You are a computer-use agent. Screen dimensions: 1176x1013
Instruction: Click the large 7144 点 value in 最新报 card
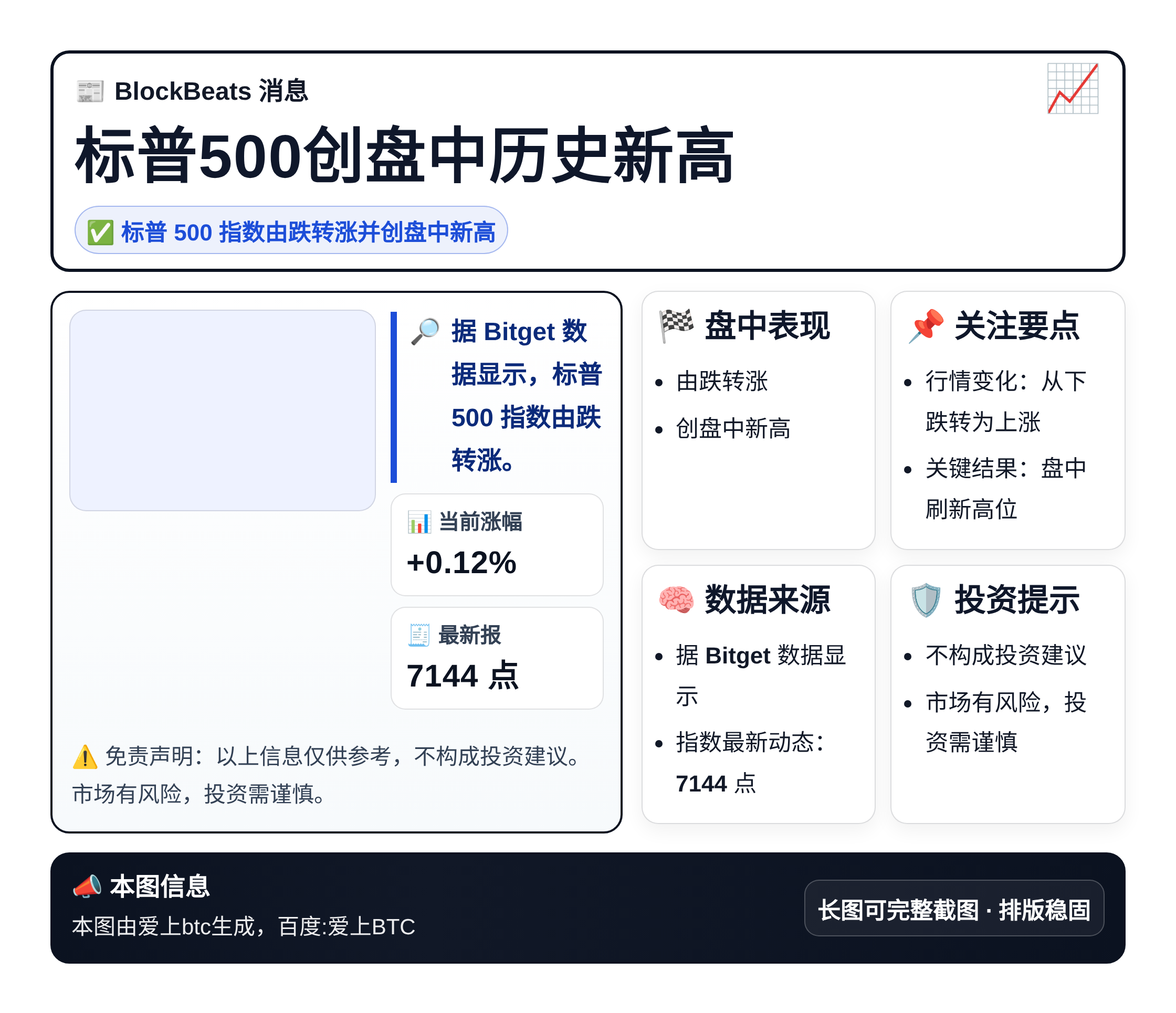pos(463,676)
